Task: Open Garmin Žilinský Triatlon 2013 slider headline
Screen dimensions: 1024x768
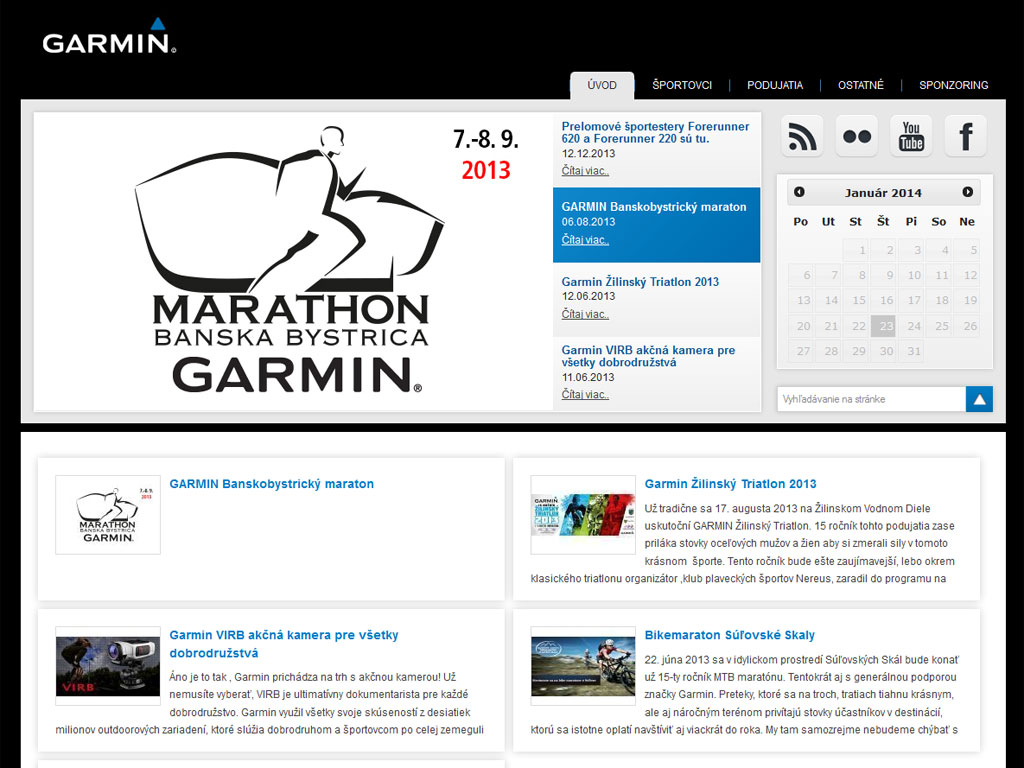Action: 640,281
